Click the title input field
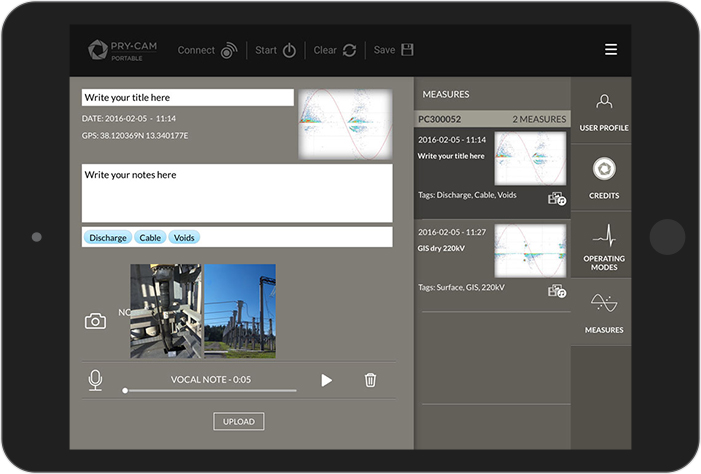Viewport: 701px width, 474px height. tap(188, 97)
